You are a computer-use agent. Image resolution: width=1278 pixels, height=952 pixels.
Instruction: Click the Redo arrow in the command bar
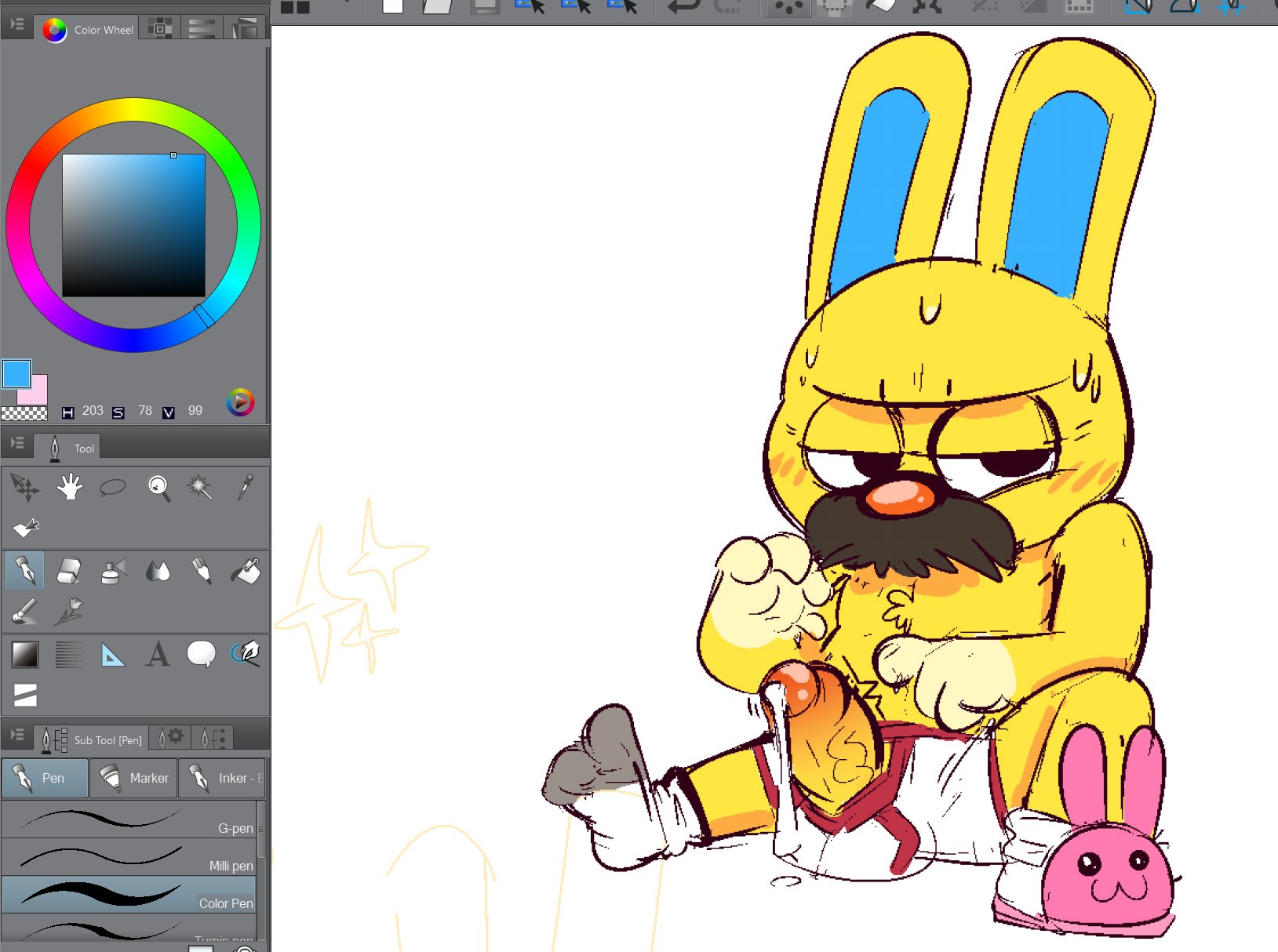pyautogui.click(x=729, y=8)
